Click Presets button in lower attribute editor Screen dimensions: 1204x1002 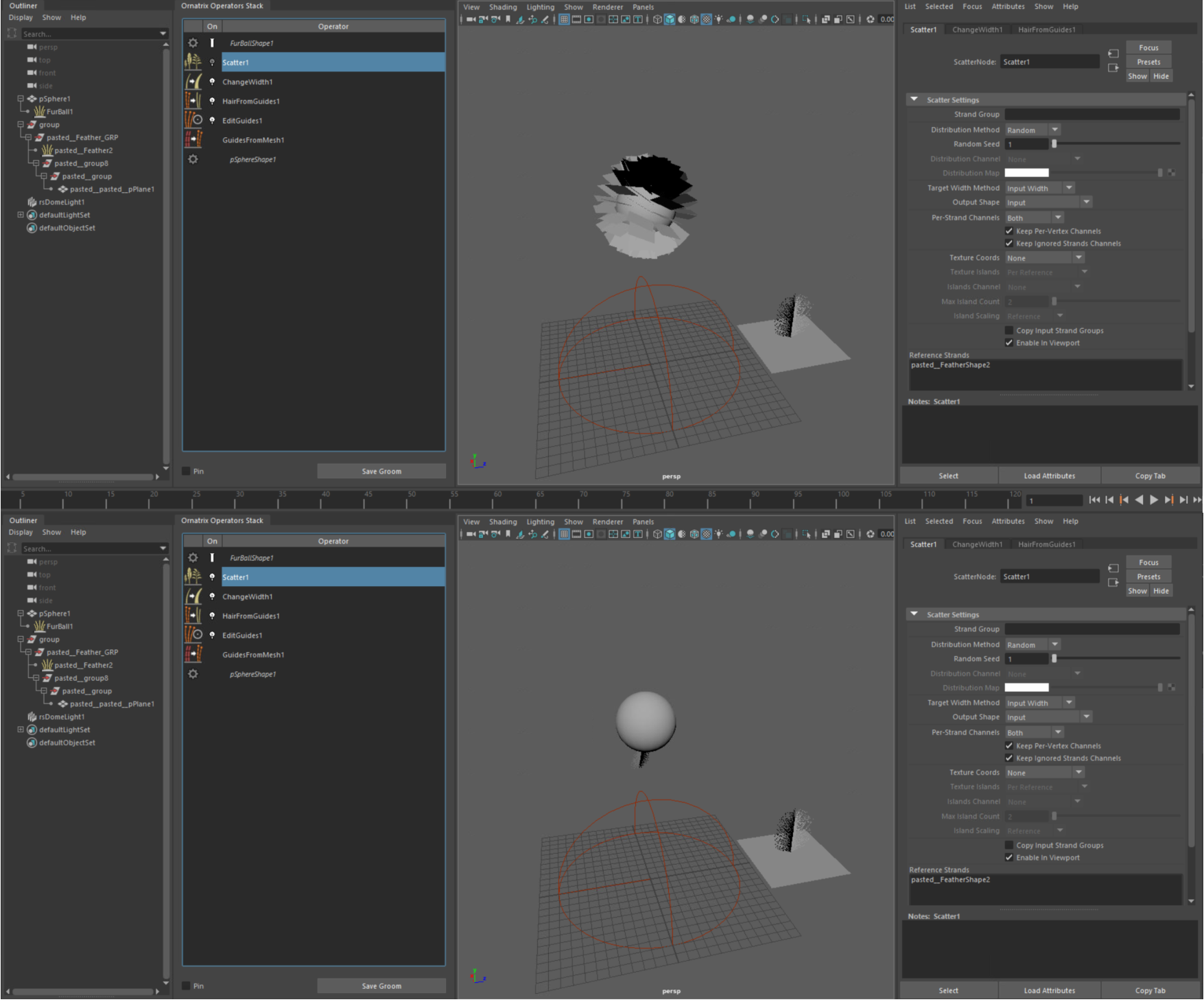tap(1148, 577)
